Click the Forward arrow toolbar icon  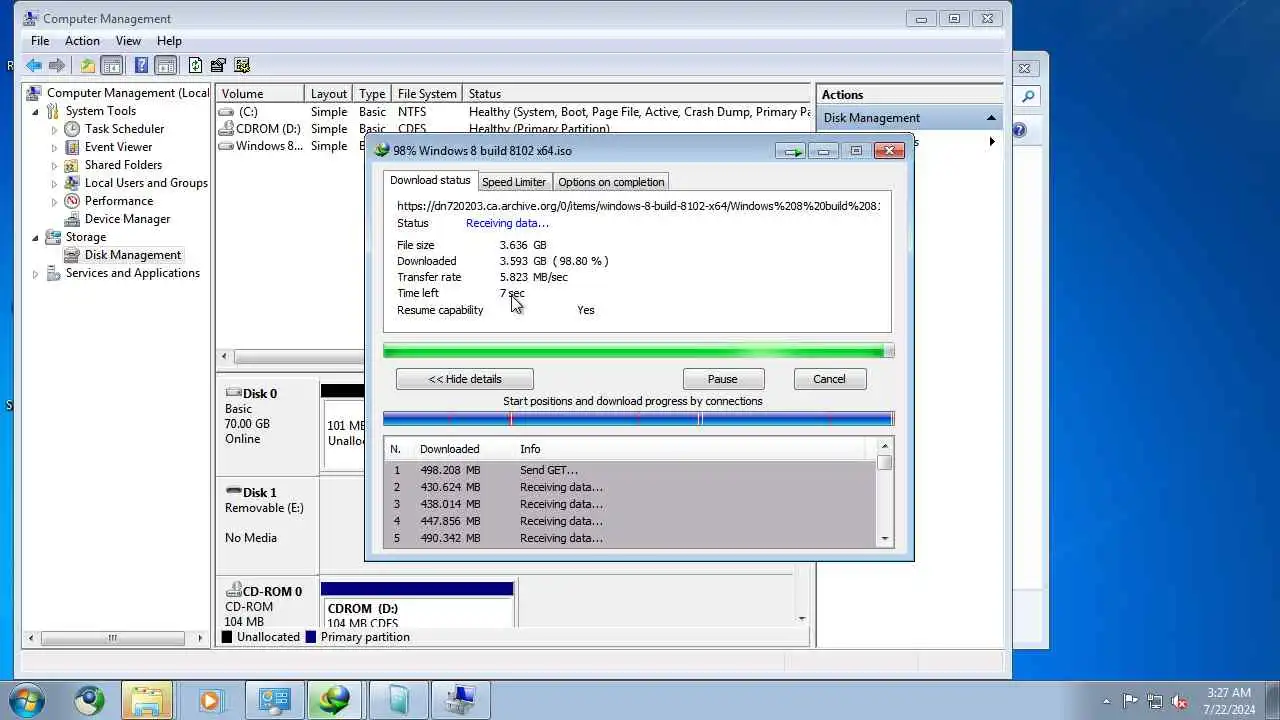click(57, 65)
